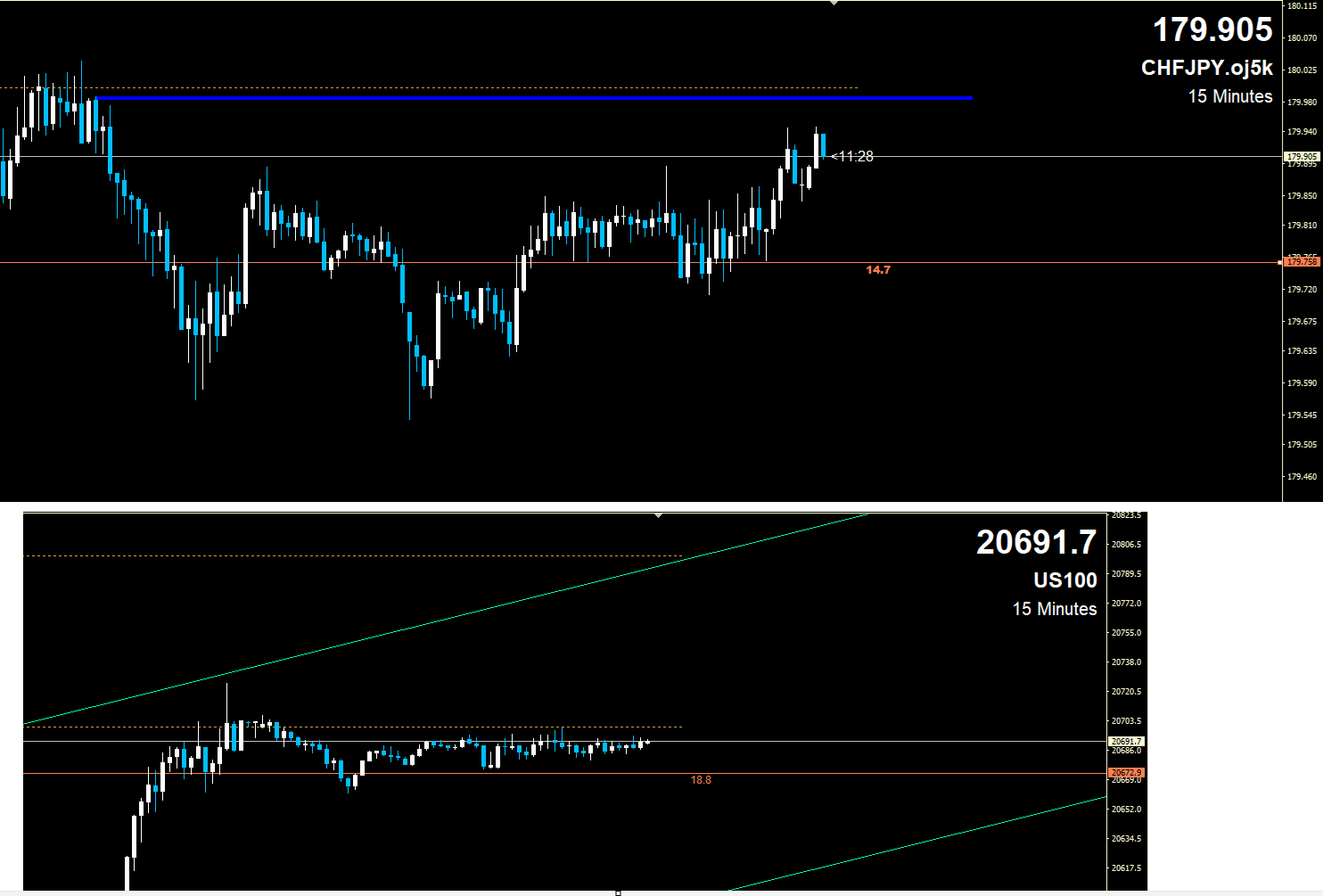This screenshot has height=896, width=1323.
Task: Click the orange 20672.9 price tag
Action: pyautogui.click(x=1126, y=773)
